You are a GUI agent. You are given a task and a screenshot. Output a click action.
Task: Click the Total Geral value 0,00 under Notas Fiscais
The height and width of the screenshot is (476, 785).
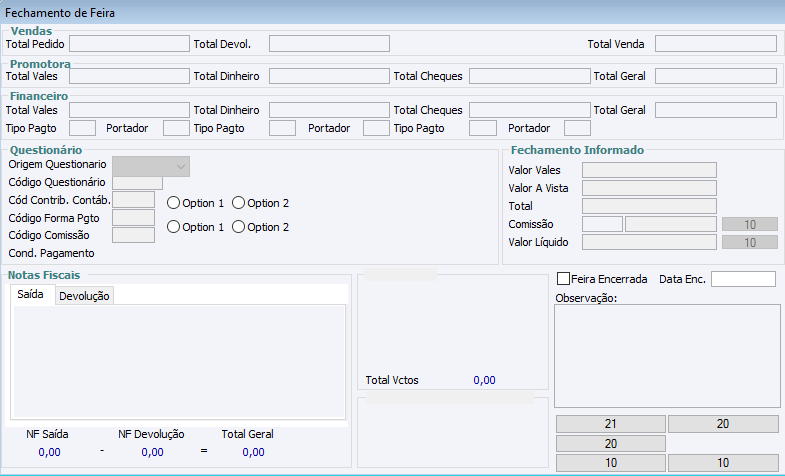[x=253, y=452]
